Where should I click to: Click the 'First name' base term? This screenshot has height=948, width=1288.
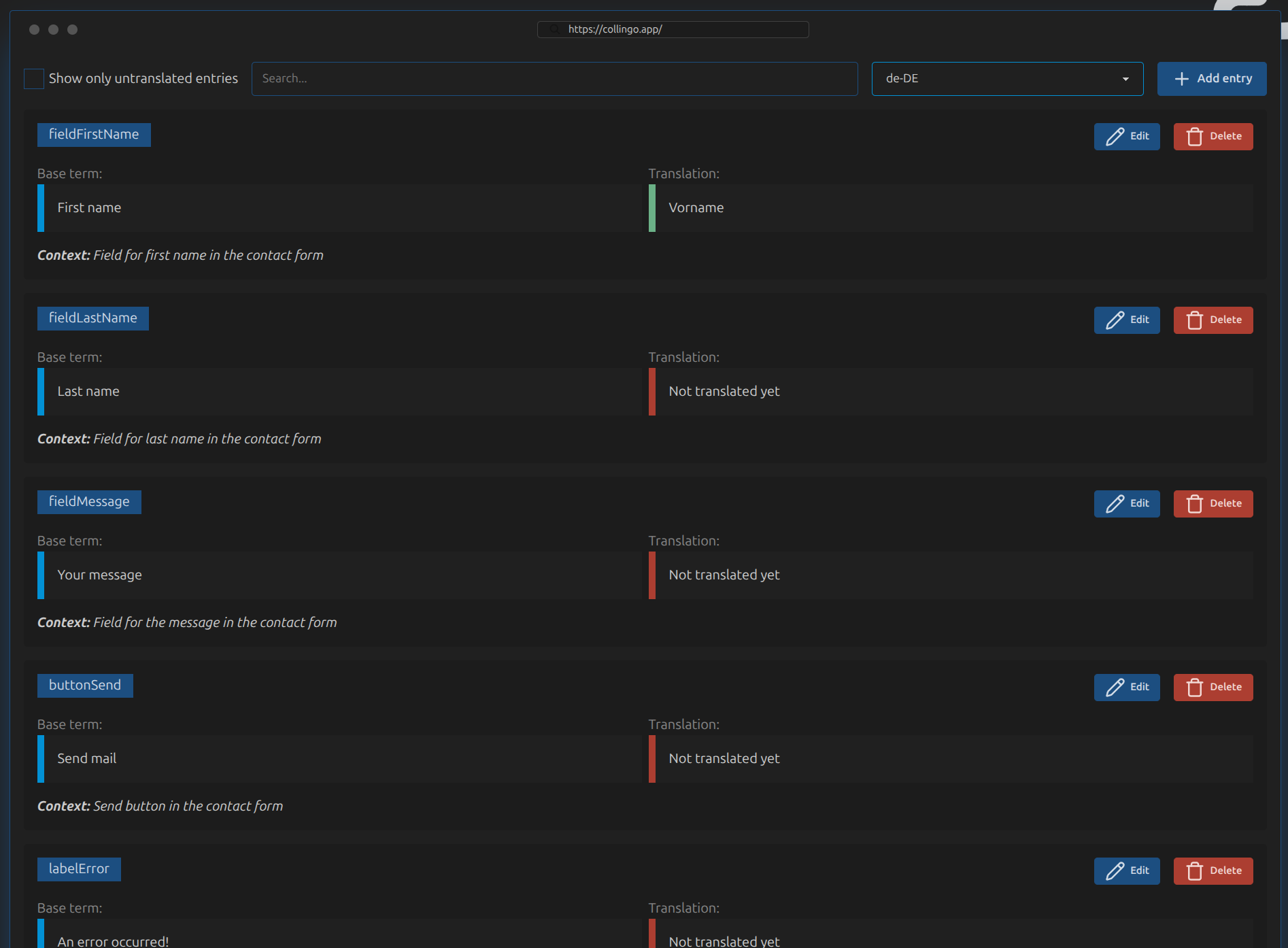[x=89, y=208]
